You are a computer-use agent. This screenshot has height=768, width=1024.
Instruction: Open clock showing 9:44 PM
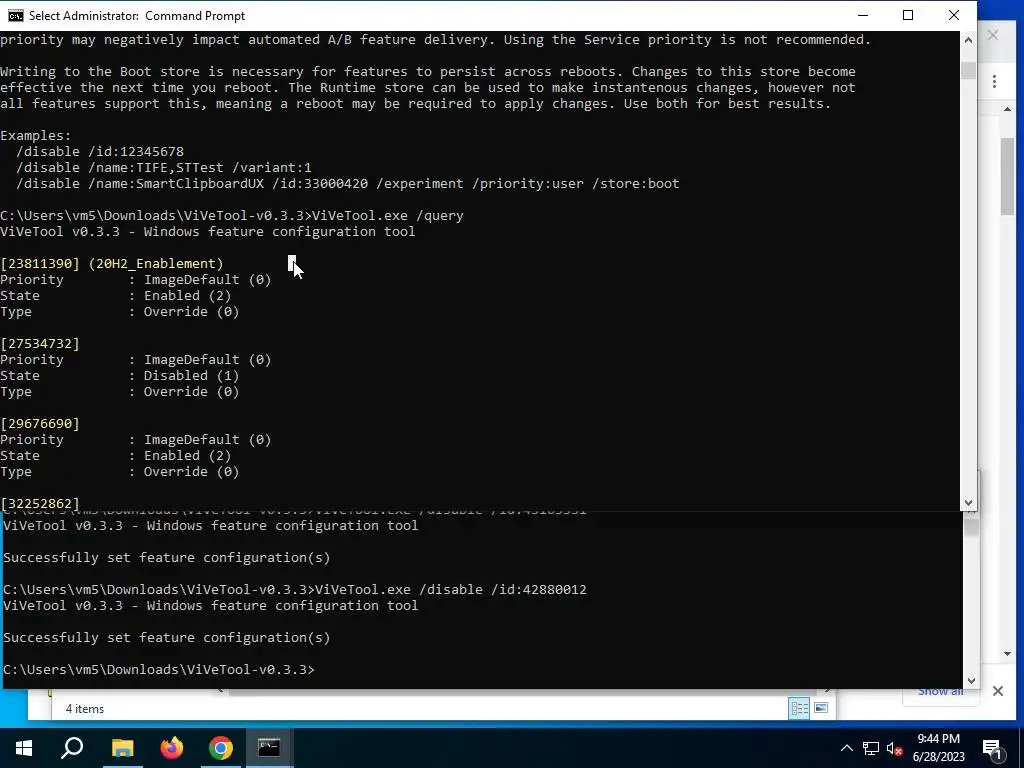(x=938, y=748)
